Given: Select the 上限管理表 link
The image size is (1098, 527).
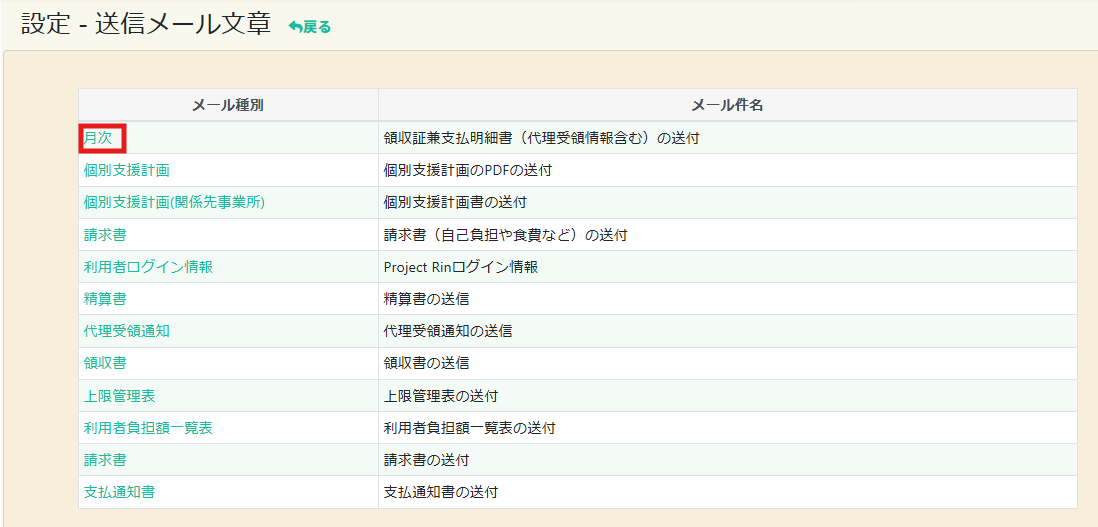Looking at the screenshot, I should [119, 396].
